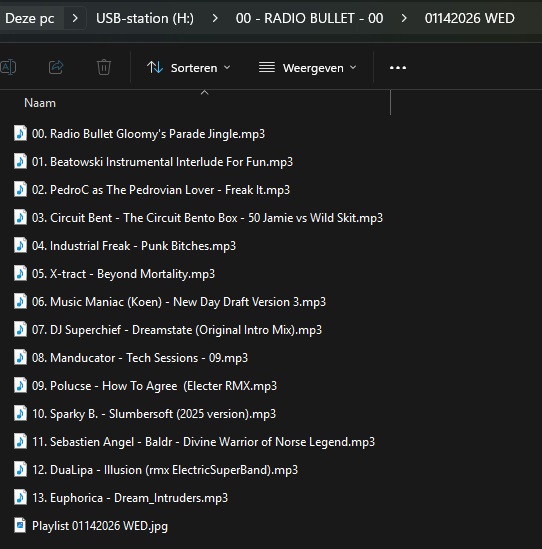Expand chevron after Deze pc

coord(75,18)
